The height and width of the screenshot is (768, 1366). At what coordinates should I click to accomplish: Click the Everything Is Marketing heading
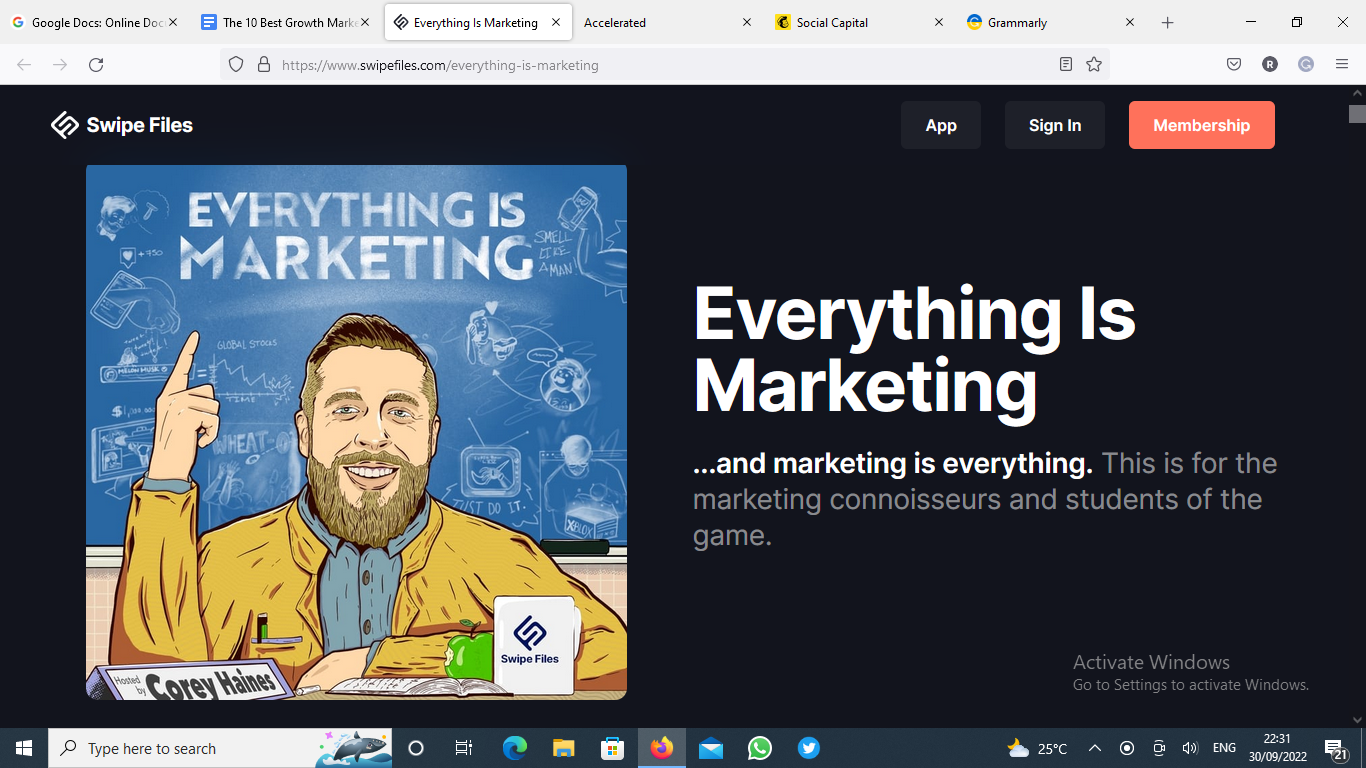pyautogui.click(x=915, y=349)
